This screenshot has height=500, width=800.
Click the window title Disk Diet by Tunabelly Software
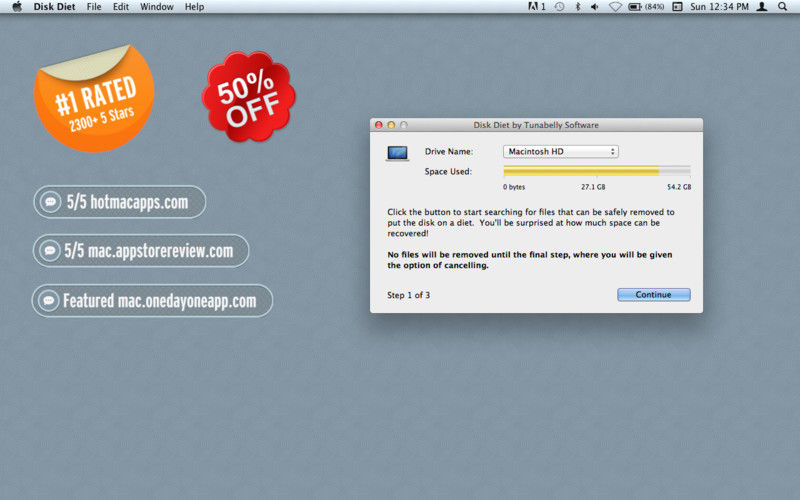(536, 125)
